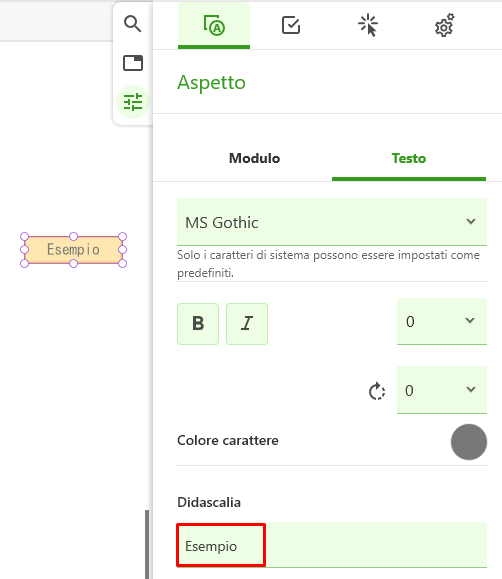The width and height of the screenshot is (502, 579).
Task: Click the rotation icon
Action: coord(377,391)
